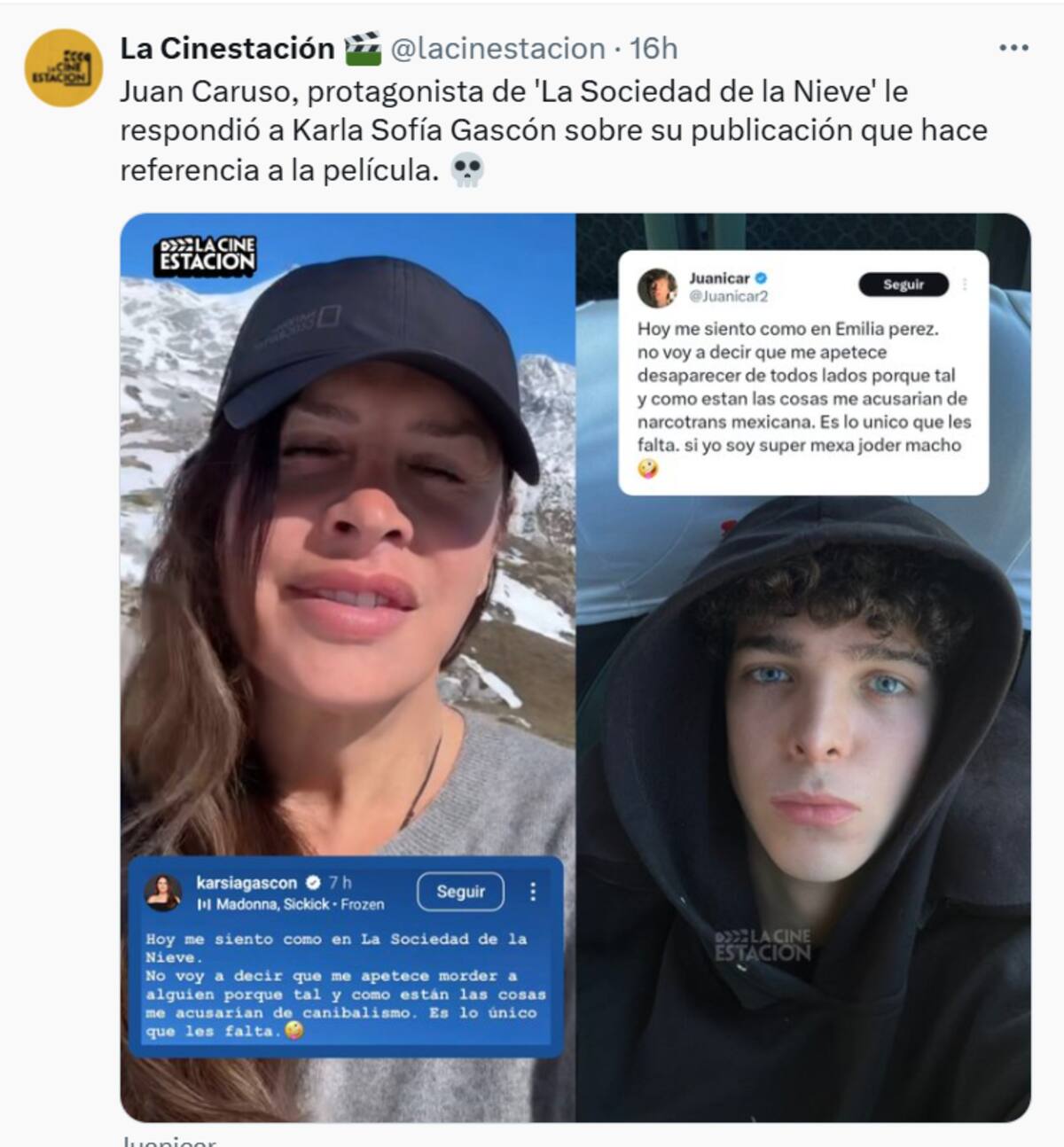Viewport: 1064px width, 1147px height.
Task: Click the @Juanicar2 handle in the embedded post
Action: click(729, 296)
